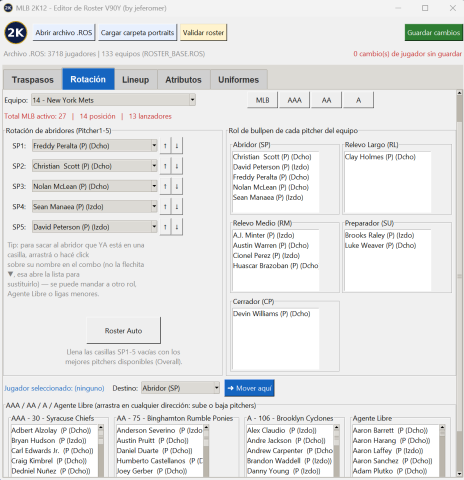Screen dimensions: 464x480
Task: Select the MLB level button
Action: tap(263, 100)
